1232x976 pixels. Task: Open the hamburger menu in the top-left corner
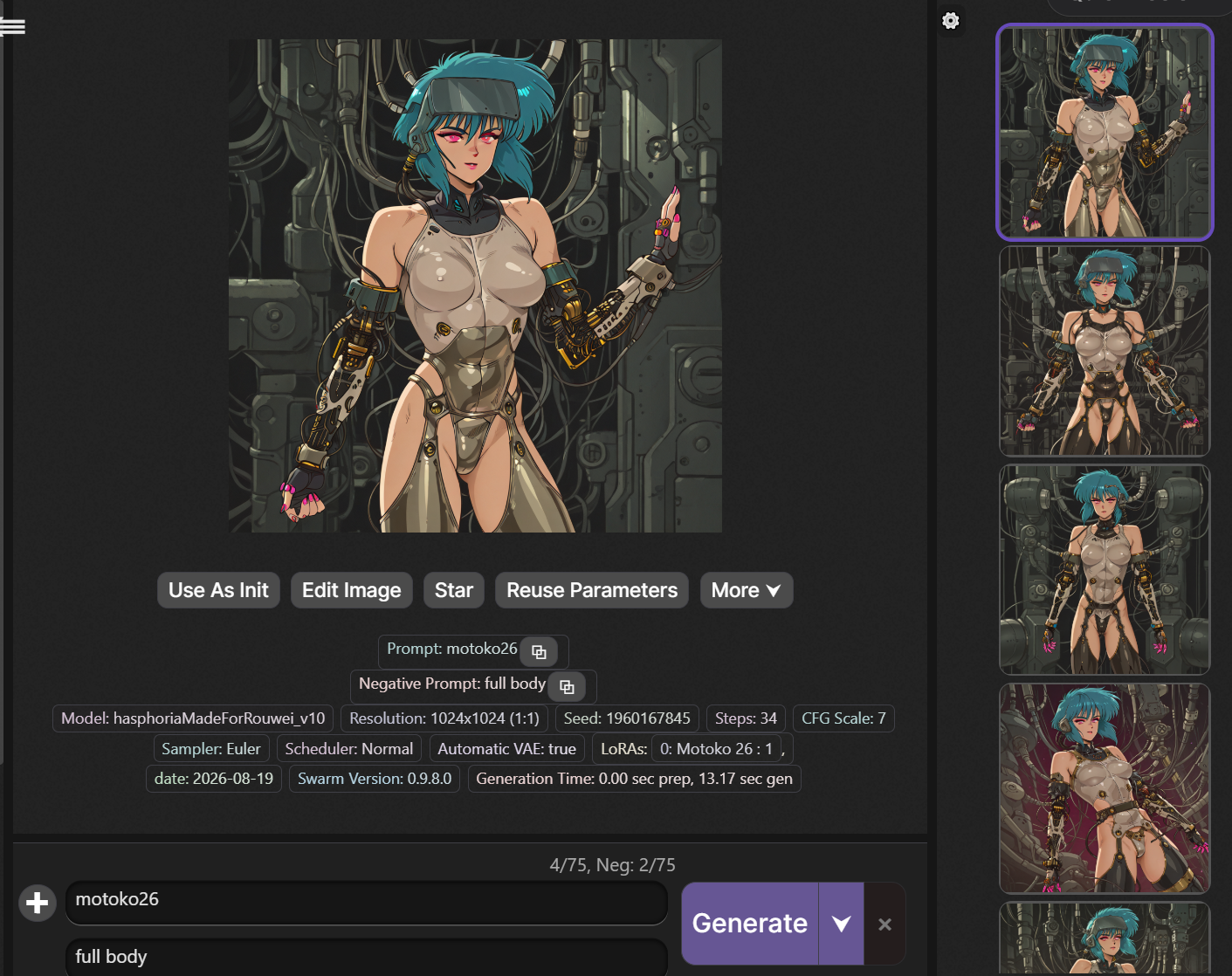tap(13, 26)
